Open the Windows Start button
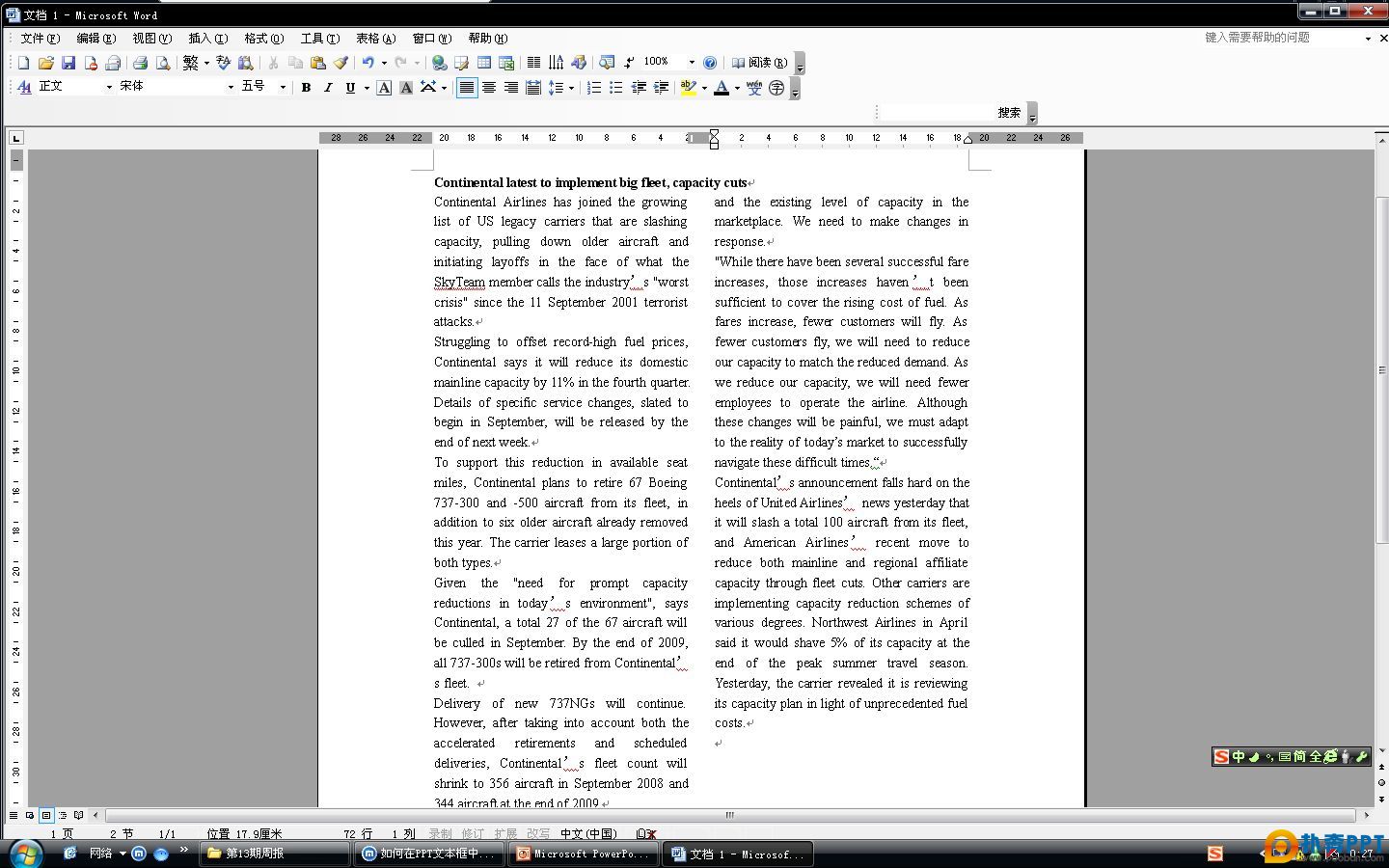Viewport: 1389px width, 868px height. point(25,853)
